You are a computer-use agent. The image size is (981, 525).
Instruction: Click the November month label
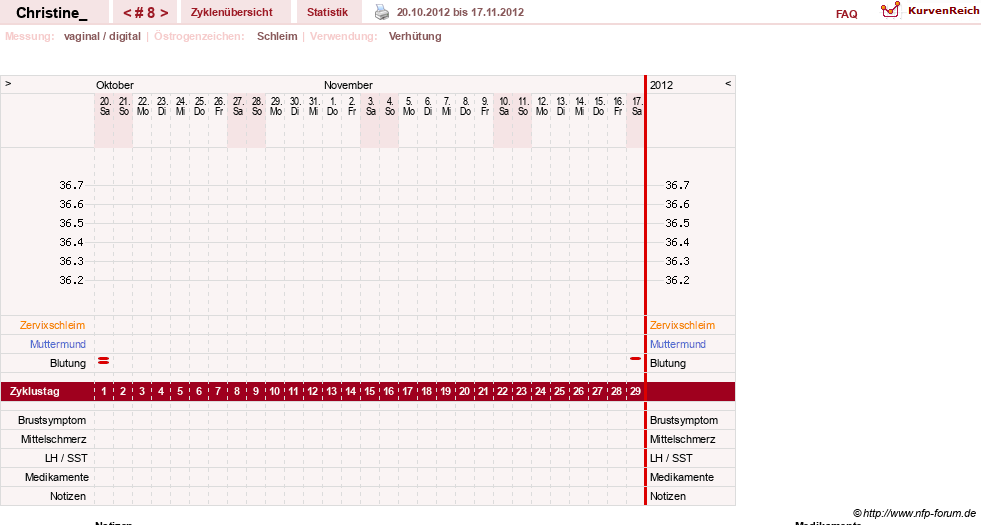(x=348, y=85)
